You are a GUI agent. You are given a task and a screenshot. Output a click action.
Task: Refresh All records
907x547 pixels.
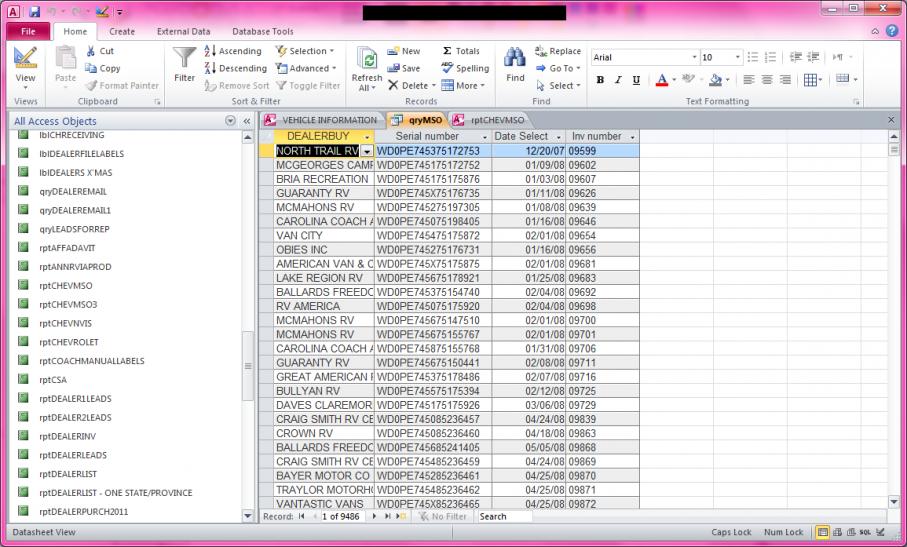click(367, 69)
